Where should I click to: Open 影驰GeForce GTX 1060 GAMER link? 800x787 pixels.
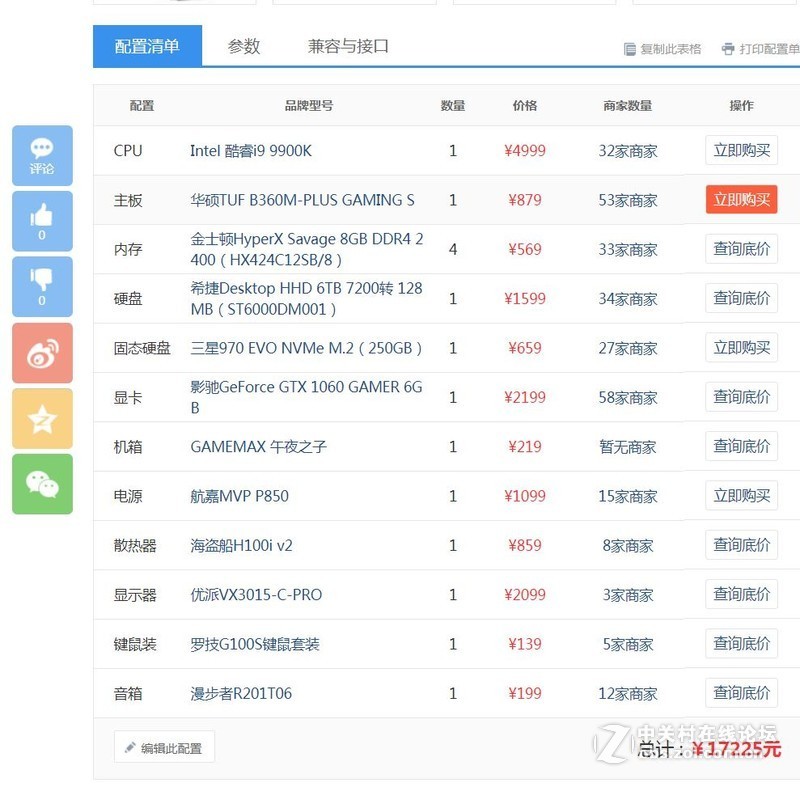pyautogui.click(x=306, y=397)
